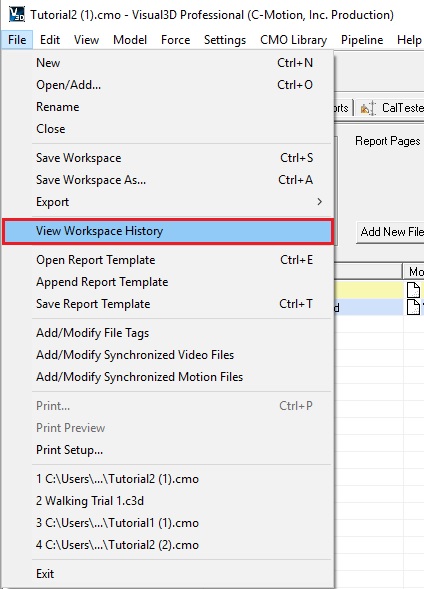Open the Model menu

[x=130, y=40]
